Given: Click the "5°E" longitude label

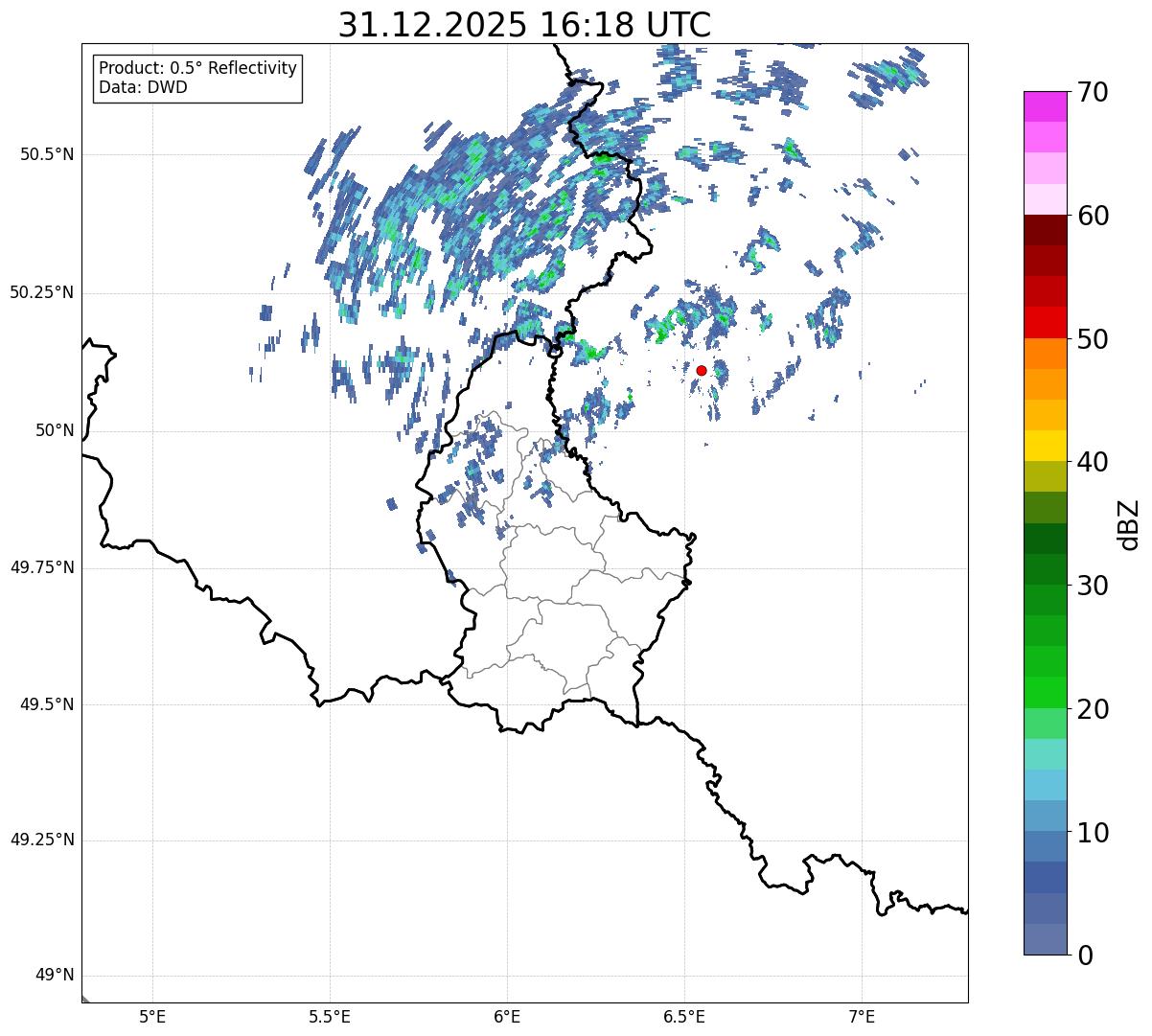Looking at the screenshot, I should coord(152,1017).
